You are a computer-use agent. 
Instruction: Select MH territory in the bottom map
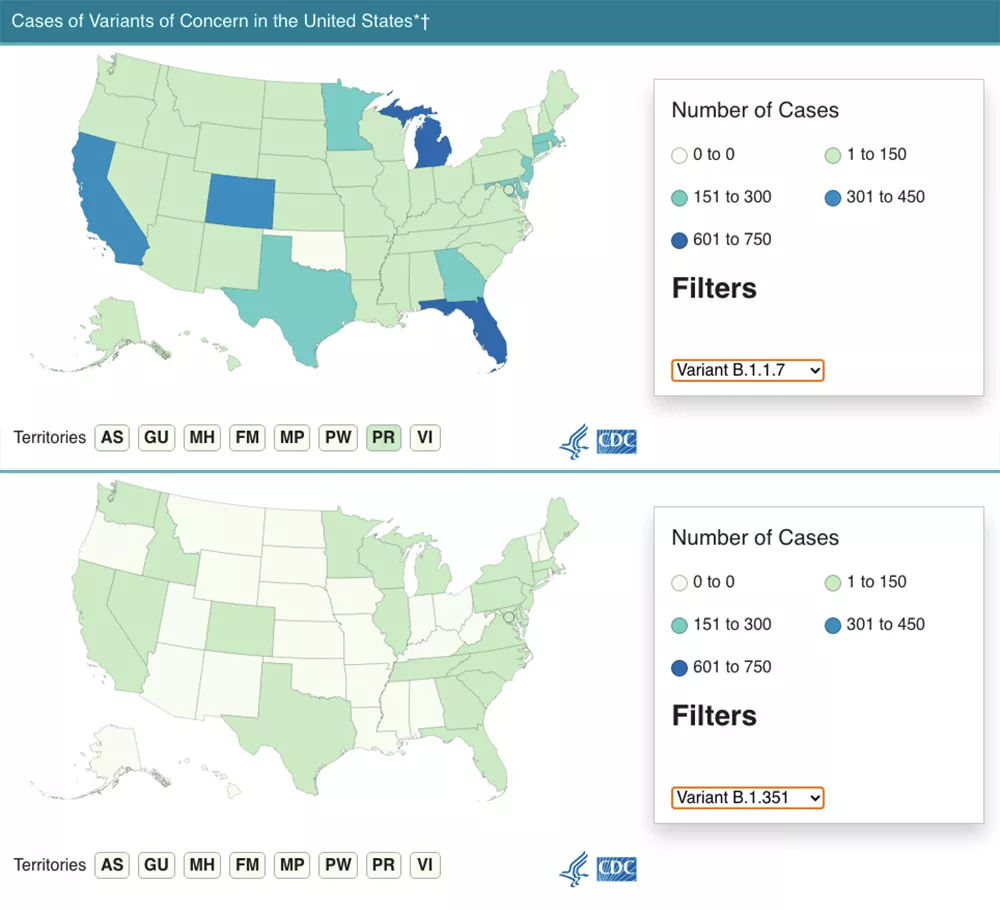click(x=202, y=865)
